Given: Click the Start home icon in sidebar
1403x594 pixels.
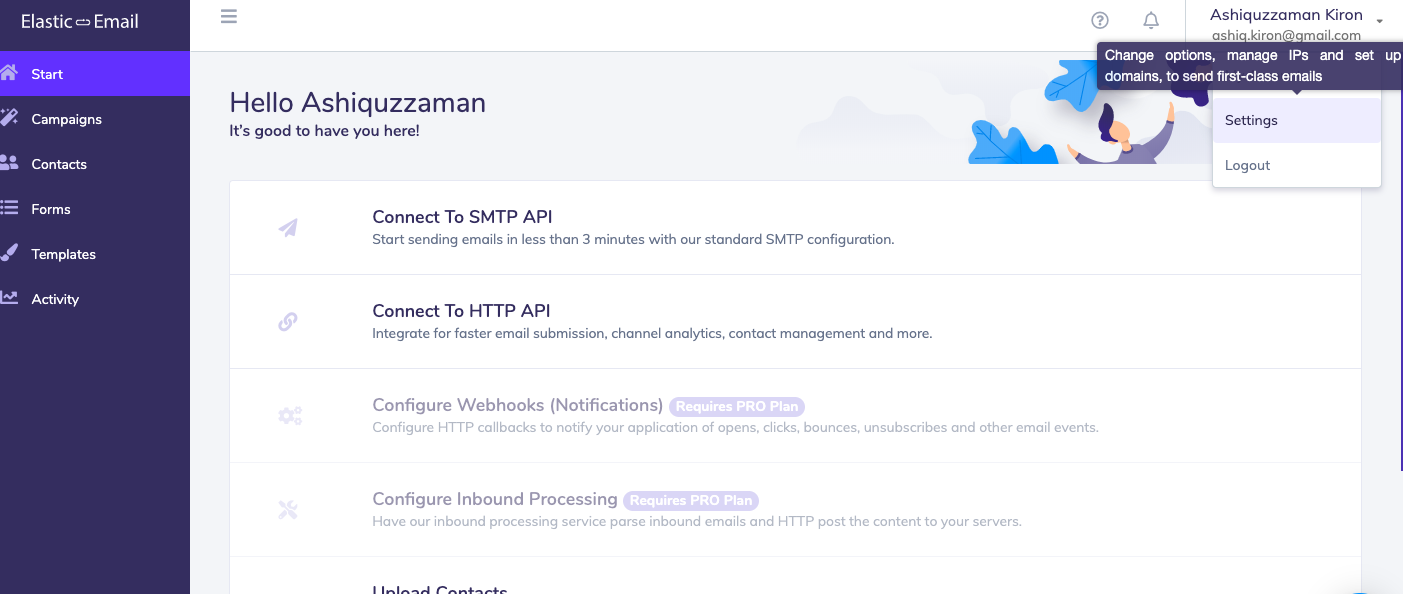Looking at the screenshot, I should coord(9,73).
